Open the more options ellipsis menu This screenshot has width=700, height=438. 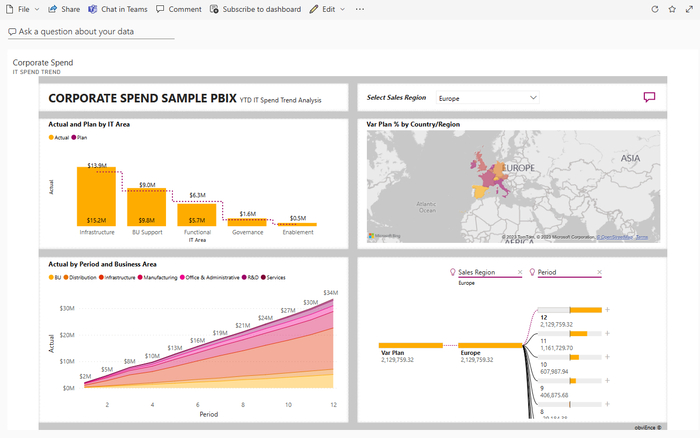point(360,9)
